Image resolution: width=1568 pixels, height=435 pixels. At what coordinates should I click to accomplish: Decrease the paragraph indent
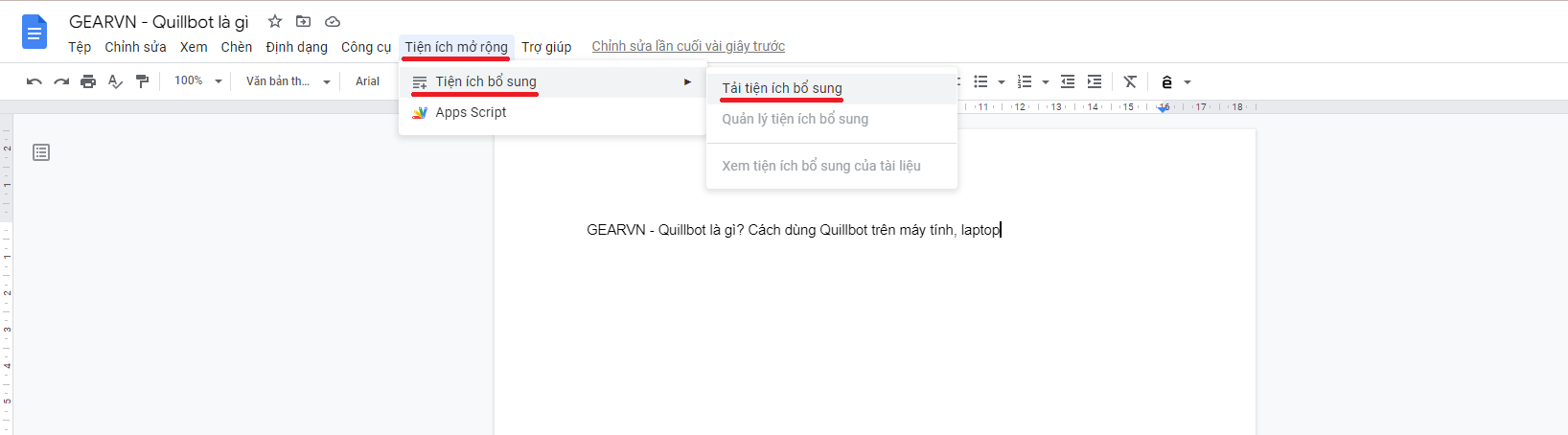(1068, 81)
